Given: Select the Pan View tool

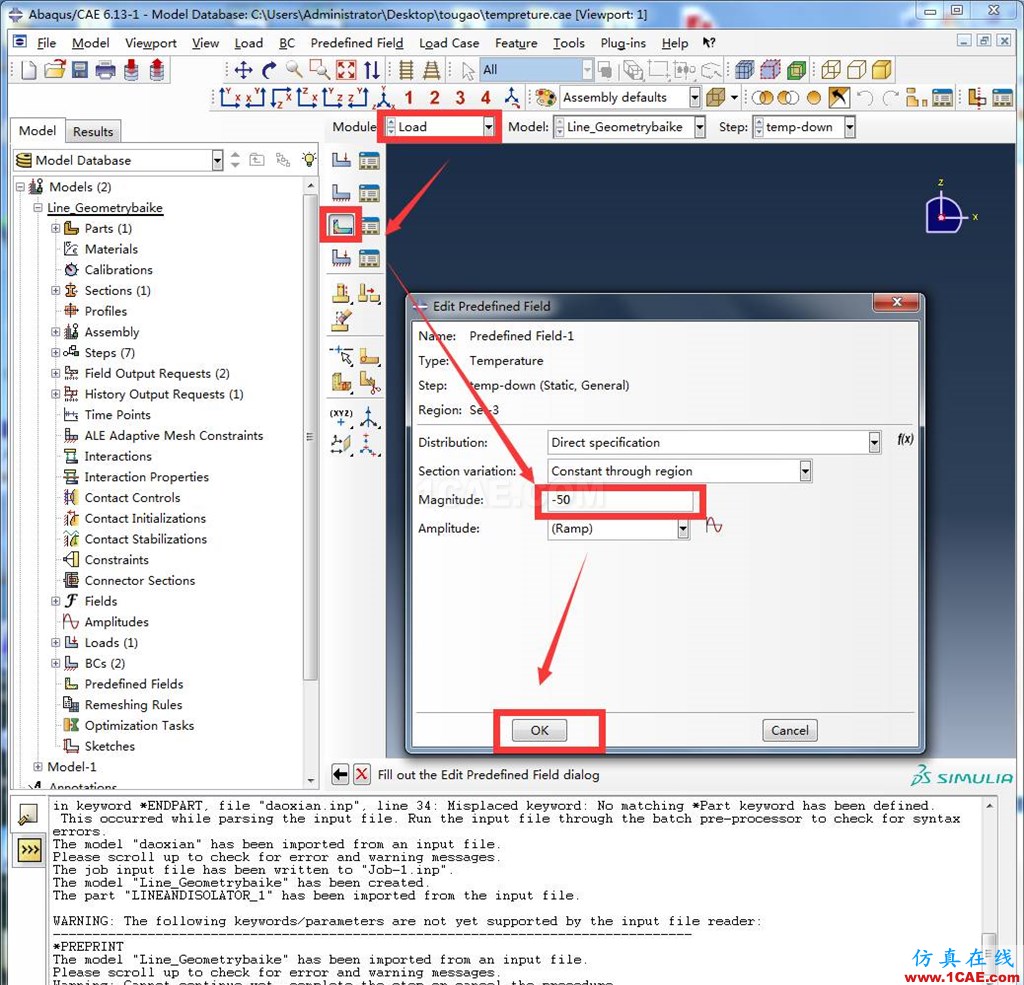Looking at the screenshot, I should tap(244, 70).
